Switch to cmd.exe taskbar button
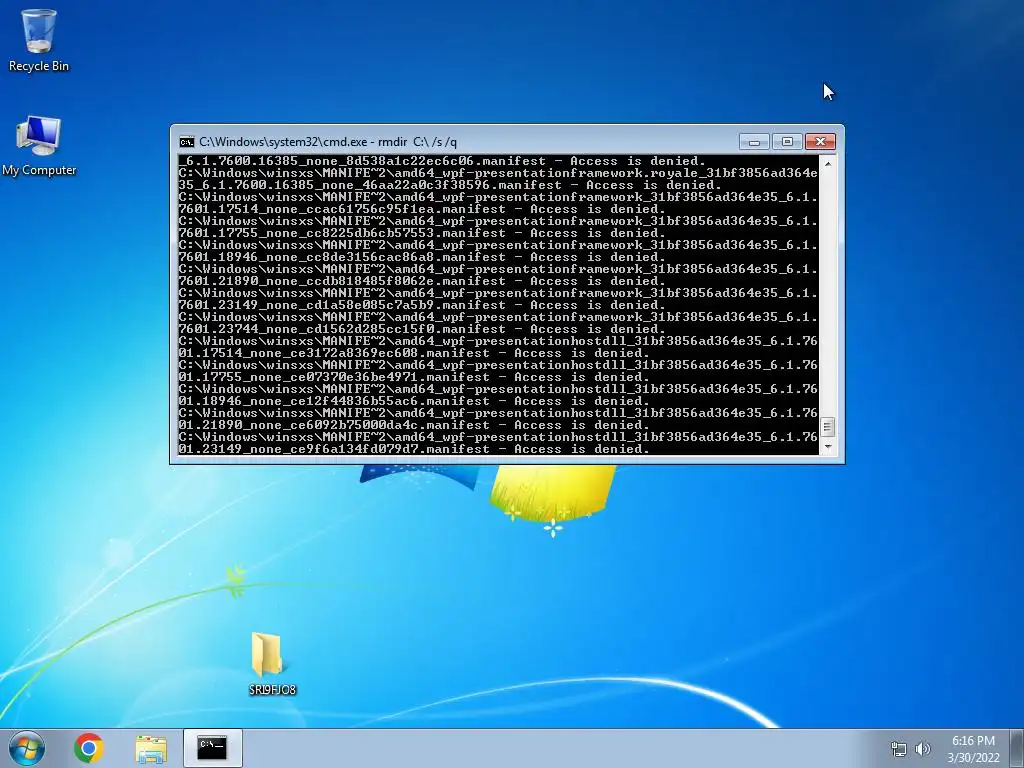This screenshot has width=1024, height=768. (x=213, y=748)
